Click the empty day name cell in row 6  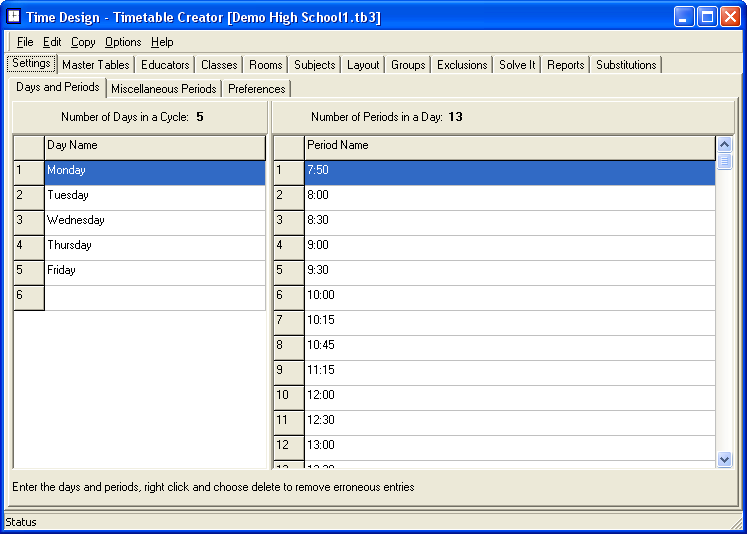click(x=155, y=295)
